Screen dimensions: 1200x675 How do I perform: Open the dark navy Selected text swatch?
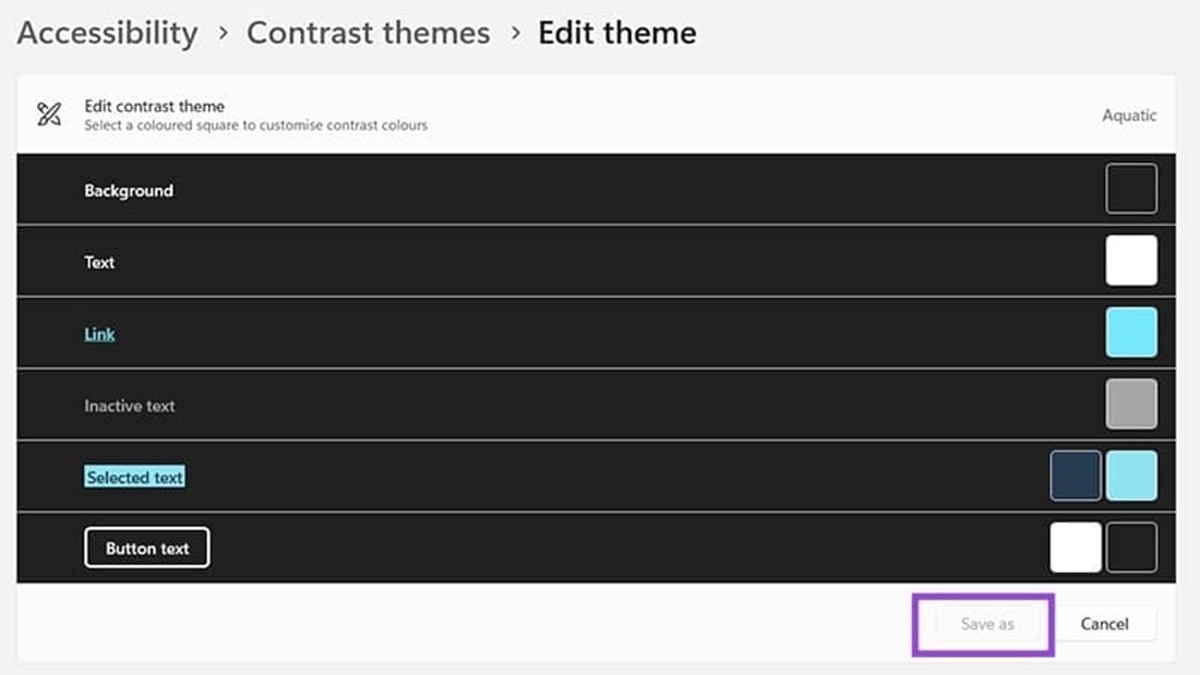(1075, 476)
